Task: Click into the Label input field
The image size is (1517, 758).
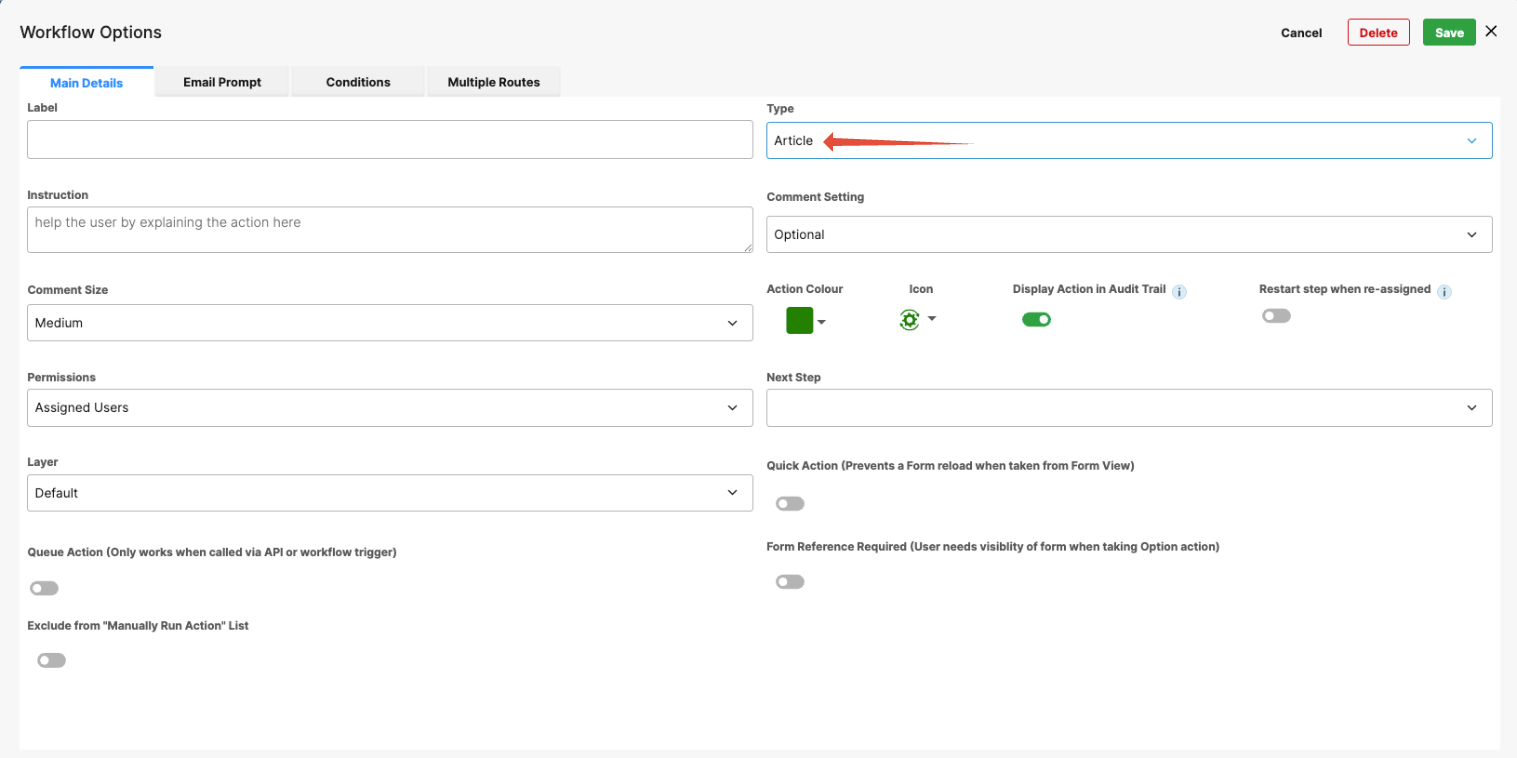Action: pyautogui.click(x=390, y=140)
